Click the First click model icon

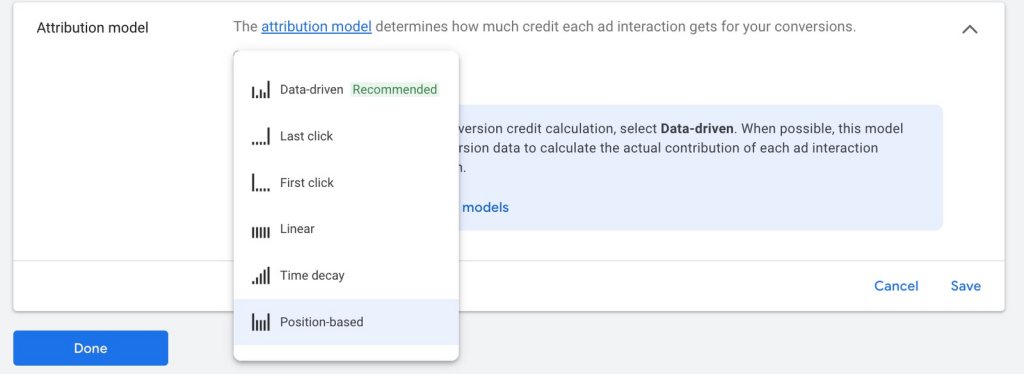261,183
